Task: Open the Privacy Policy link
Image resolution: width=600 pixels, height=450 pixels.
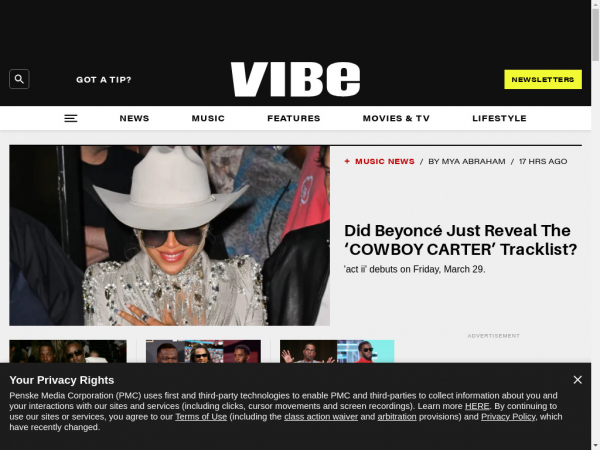Action: [508, 417]
